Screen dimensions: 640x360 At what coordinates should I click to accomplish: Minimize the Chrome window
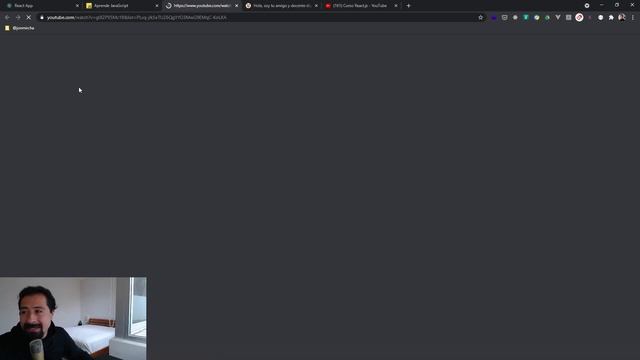pyautogui.click(x=602, y=5)
